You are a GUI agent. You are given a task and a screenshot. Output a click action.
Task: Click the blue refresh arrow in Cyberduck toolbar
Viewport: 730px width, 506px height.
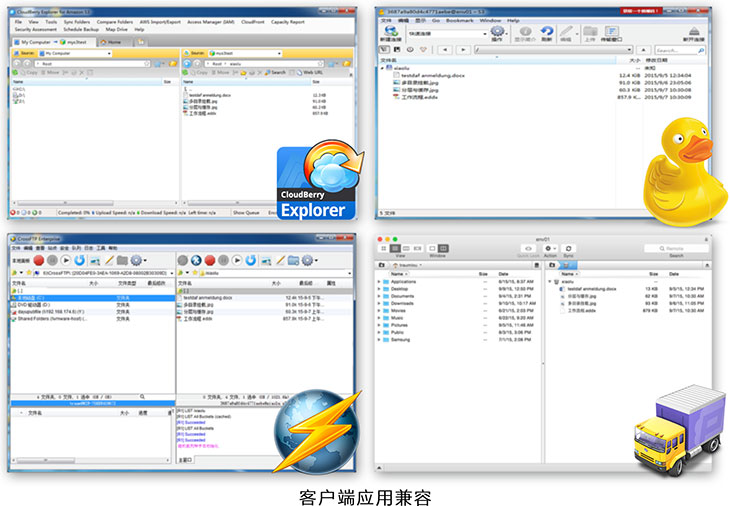point(547,32)
